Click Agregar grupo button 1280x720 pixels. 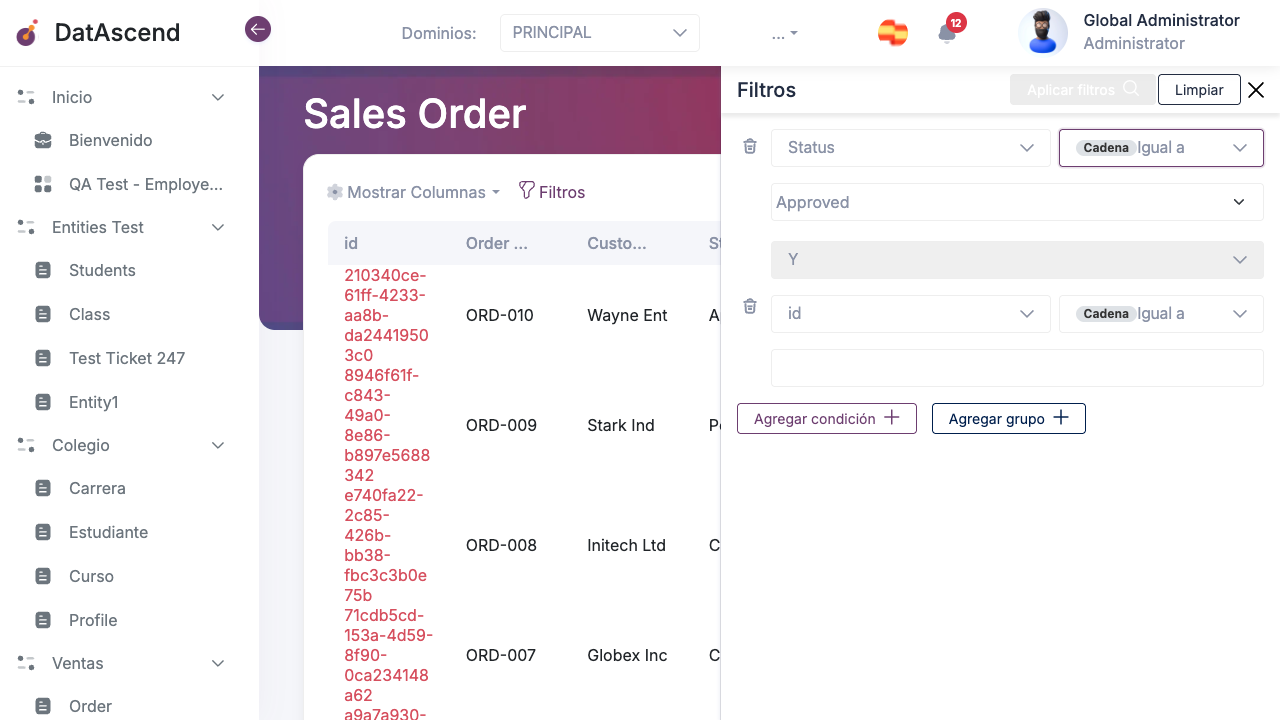(x=1009, y=418)
